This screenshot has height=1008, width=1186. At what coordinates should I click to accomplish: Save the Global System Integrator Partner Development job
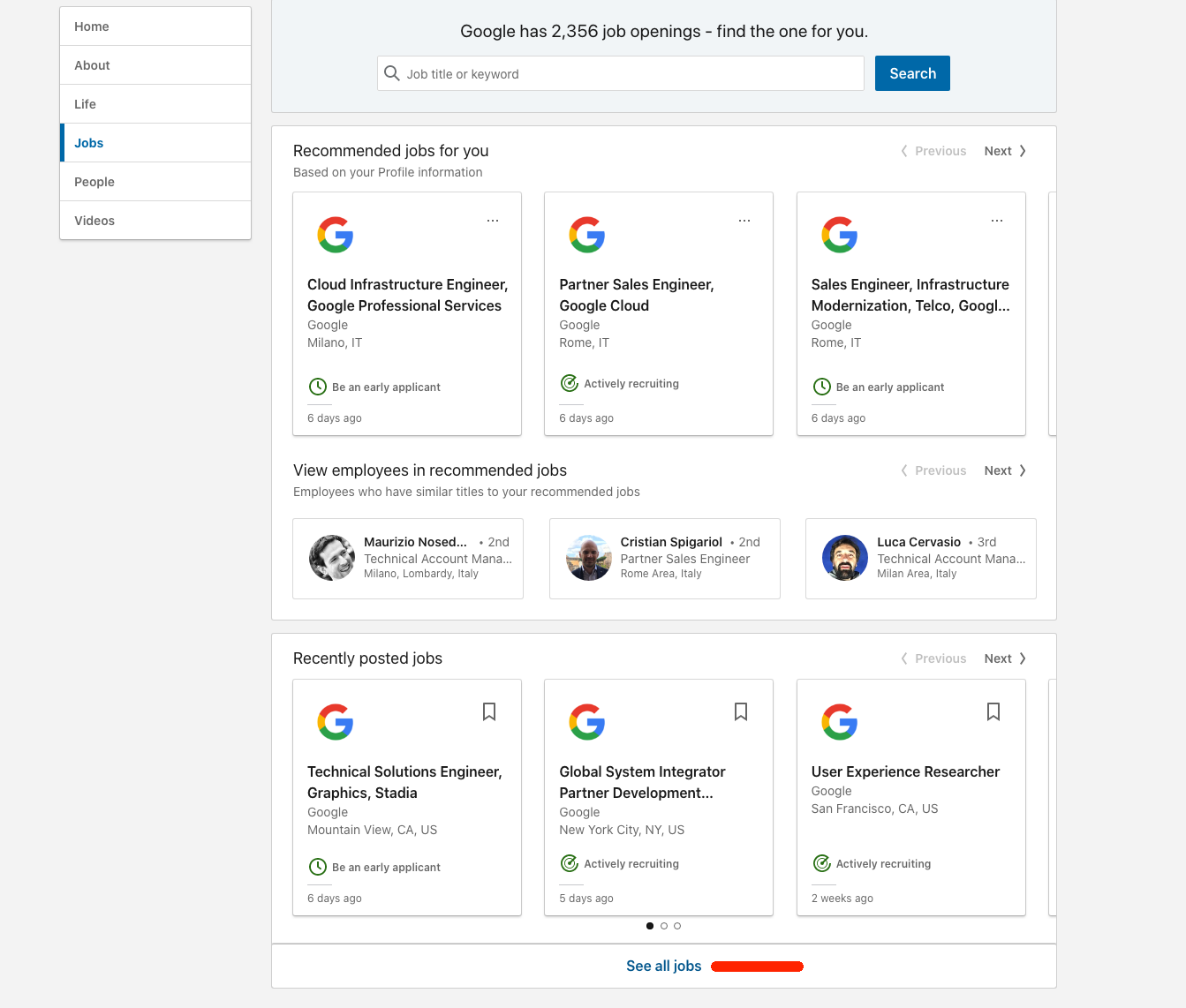740,711
